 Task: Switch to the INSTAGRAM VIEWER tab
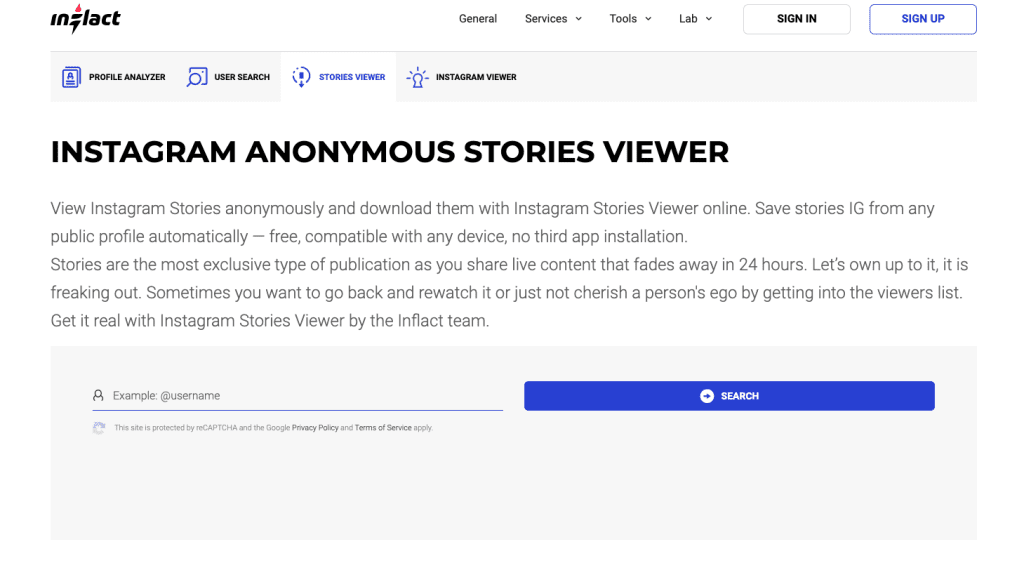462,77
